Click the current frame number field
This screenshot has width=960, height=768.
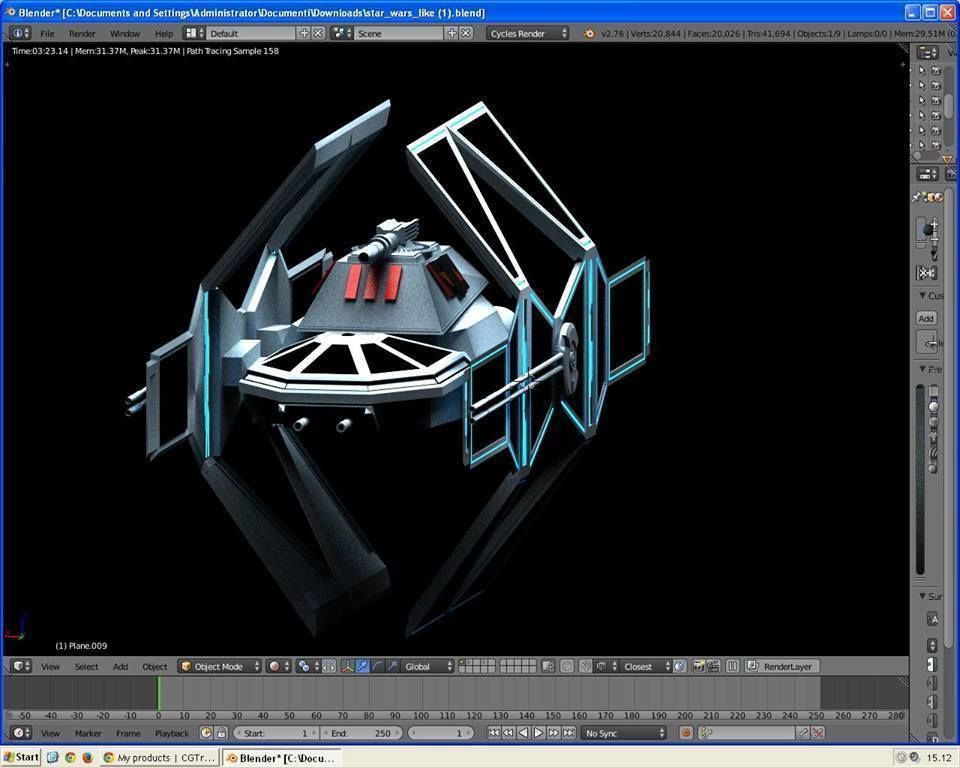coord(441,733)
